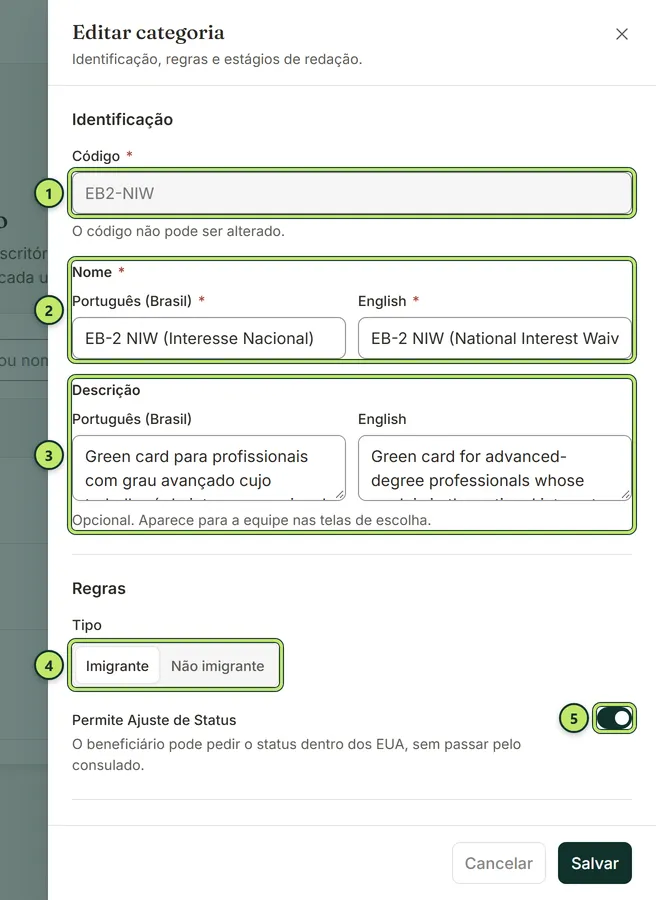Select the Imigrante type option
The width and height of the screenshot is (656, 900).
(x=117, y=666)
